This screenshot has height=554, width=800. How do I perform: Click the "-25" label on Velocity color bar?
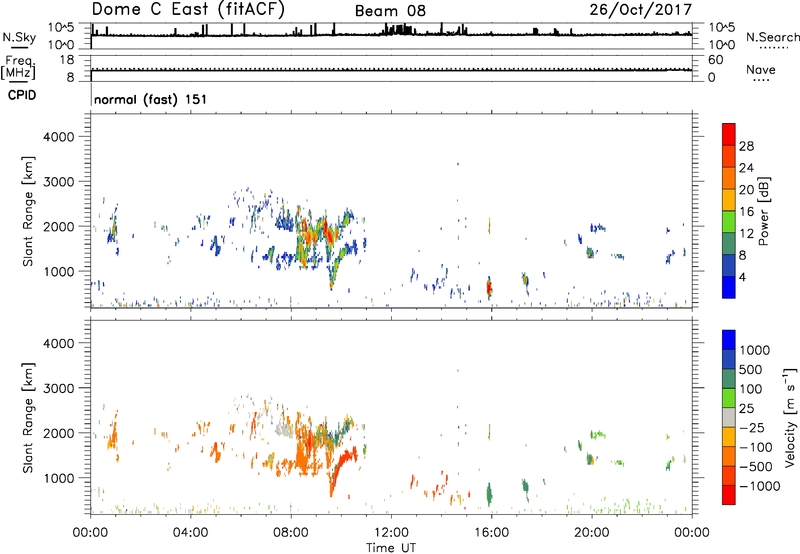[752, 428]
